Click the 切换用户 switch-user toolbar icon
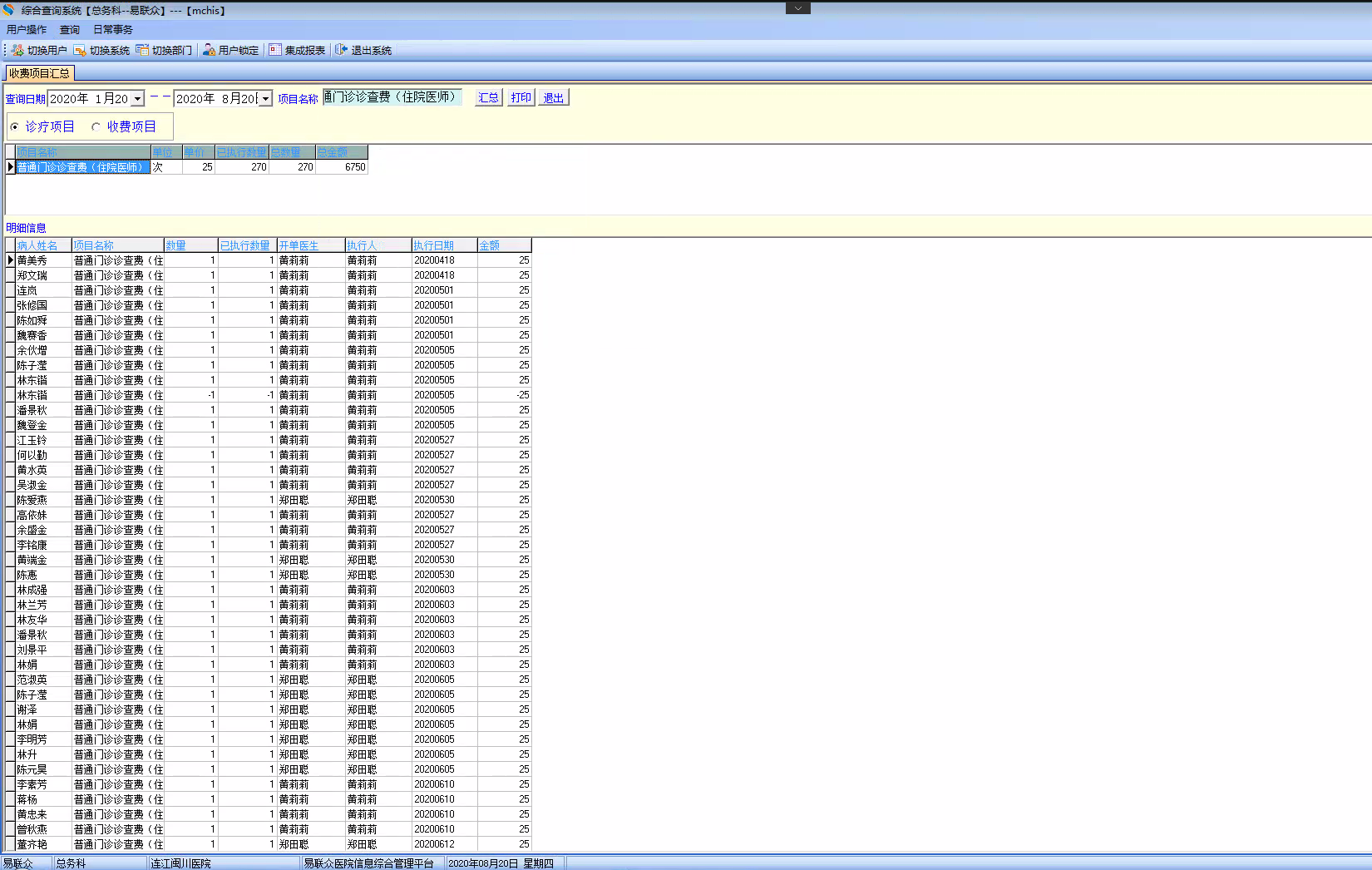 click(x=17, y=50)
